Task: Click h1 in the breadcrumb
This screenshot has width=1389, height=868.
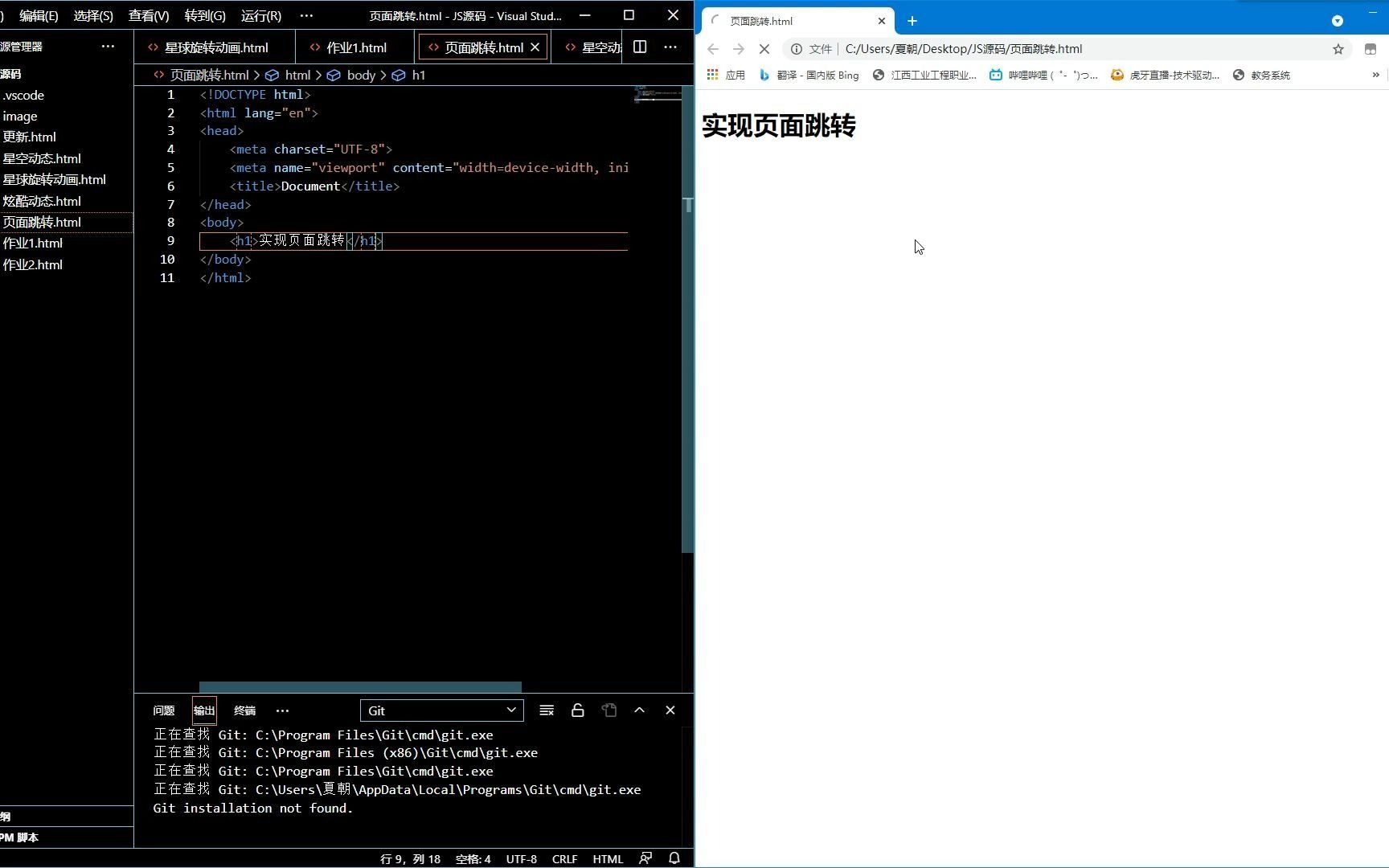Action: pos(418,75)
